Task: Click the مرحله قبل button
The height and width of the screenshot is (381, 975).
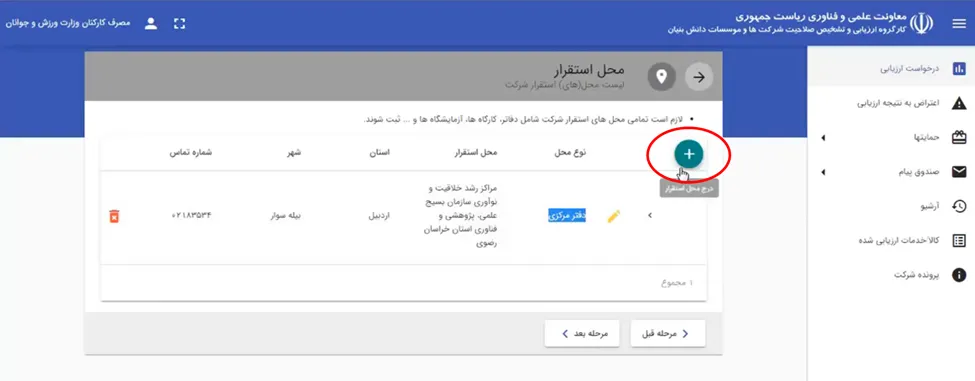Action: (668, 334)
